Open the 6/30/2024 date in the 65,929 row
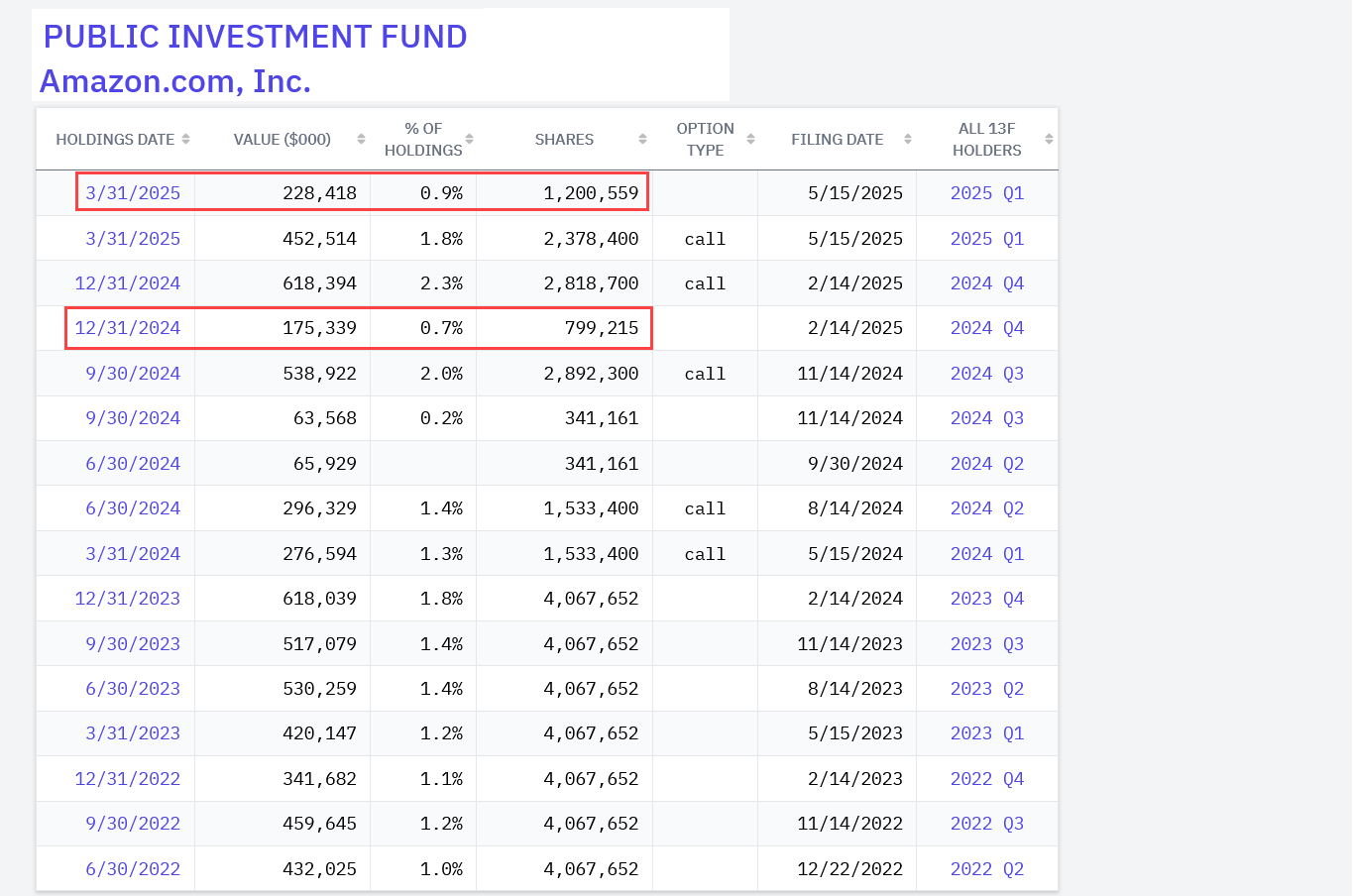1353x896 pixels. point(133,464)
